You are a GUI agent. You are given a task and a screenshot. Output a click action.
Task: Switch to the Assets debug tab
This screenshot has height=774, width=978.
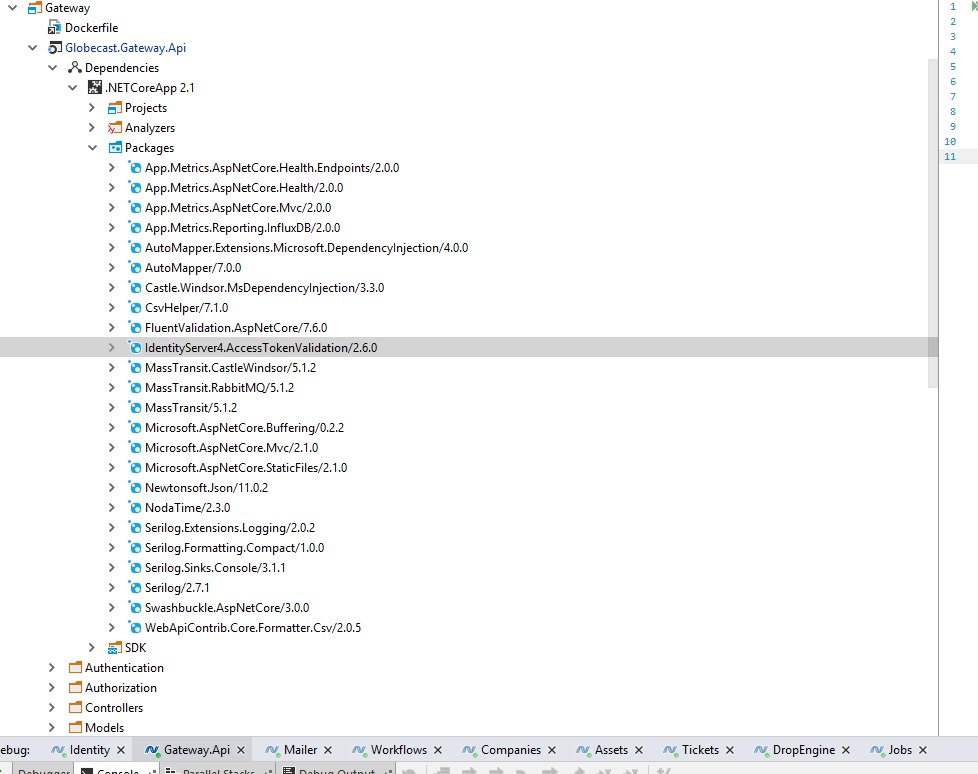tap(611, 750)
